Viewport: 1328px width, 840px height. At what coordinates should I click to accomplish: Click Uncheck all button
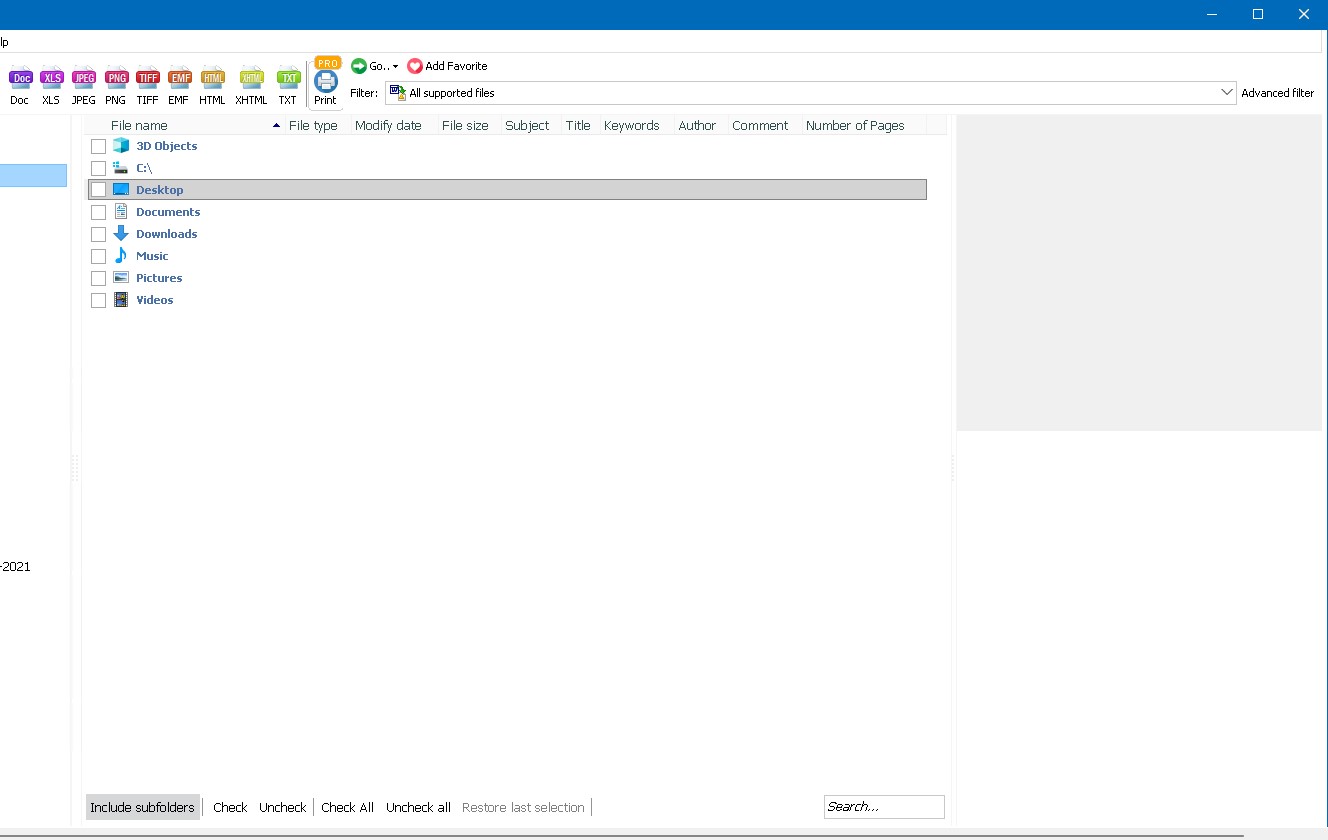418,807
